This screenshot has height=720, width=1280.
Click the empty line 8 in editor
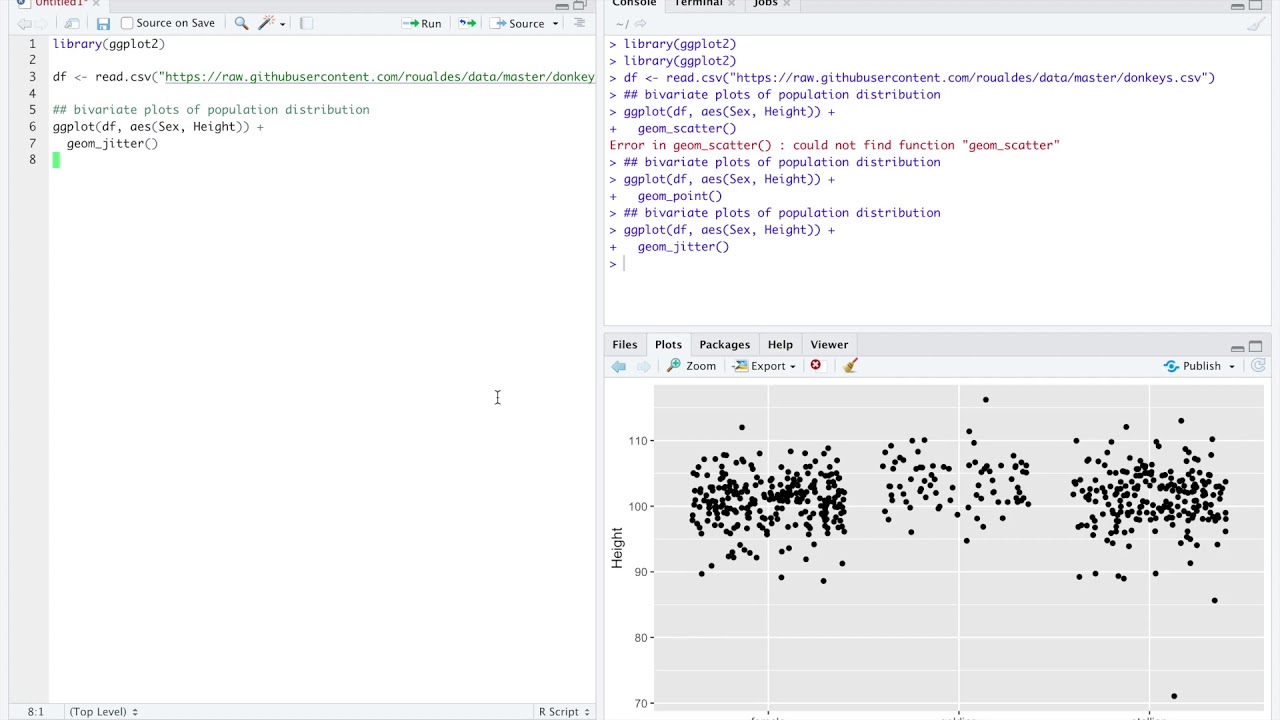point(322,160)
